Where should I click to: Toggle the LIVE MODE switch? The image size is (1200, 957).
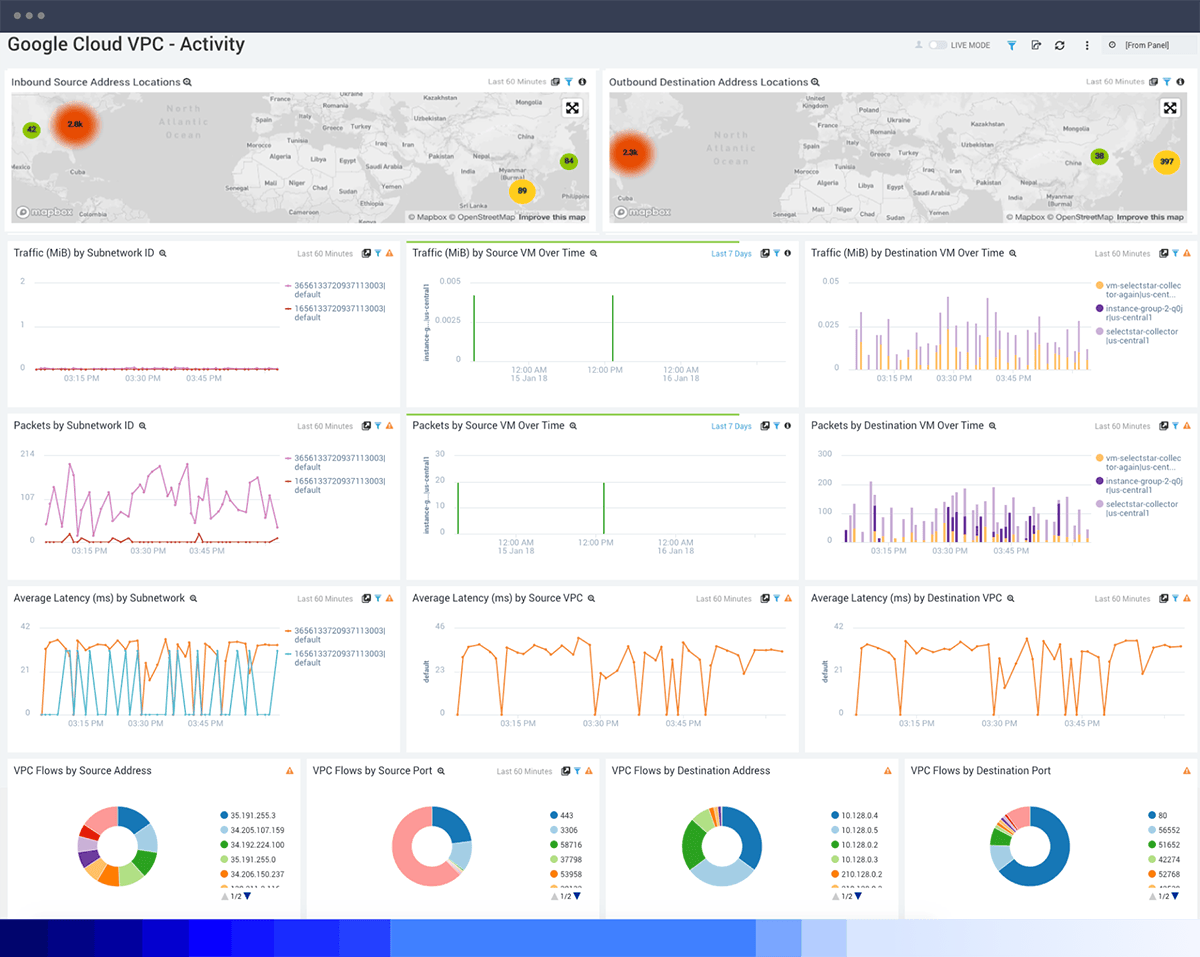[938, 45]
